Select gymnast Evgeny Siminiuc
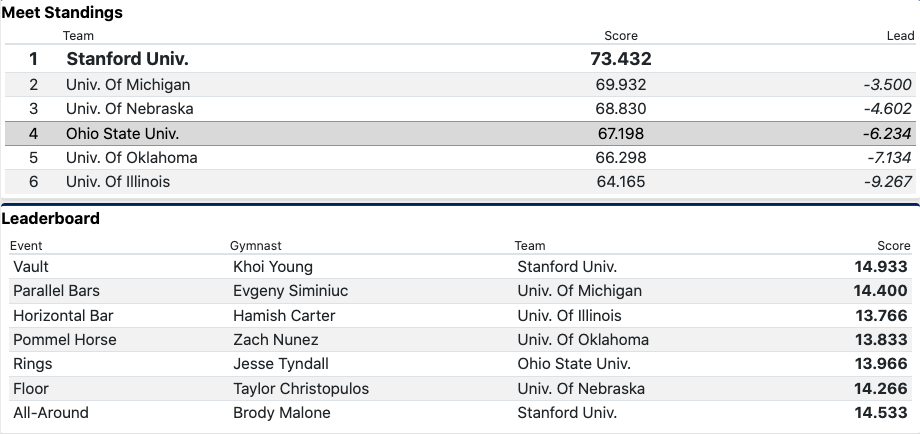The height and width of the screenshot is (434, 920). tap(295, 291)
